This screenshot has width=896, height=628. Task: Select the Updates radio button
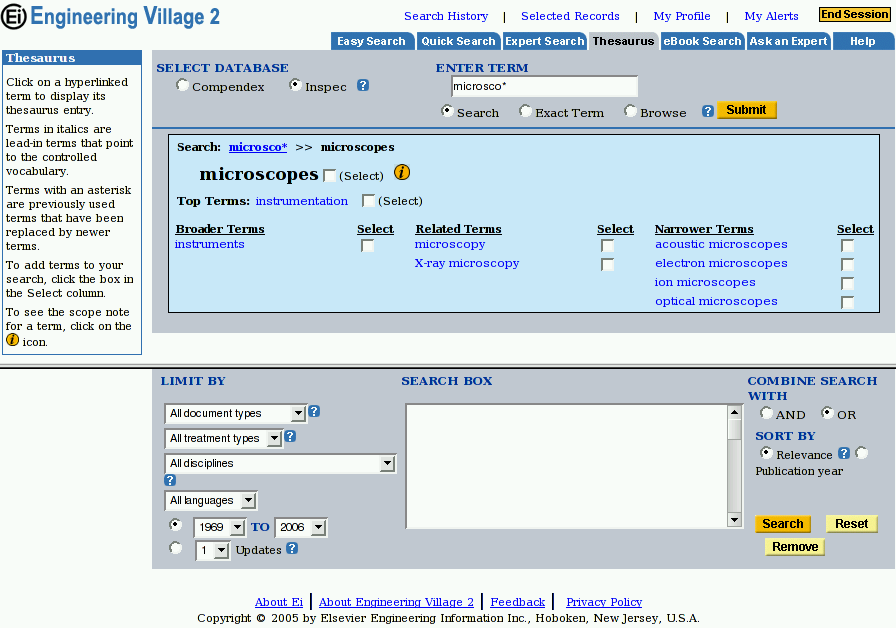point(175,548)
